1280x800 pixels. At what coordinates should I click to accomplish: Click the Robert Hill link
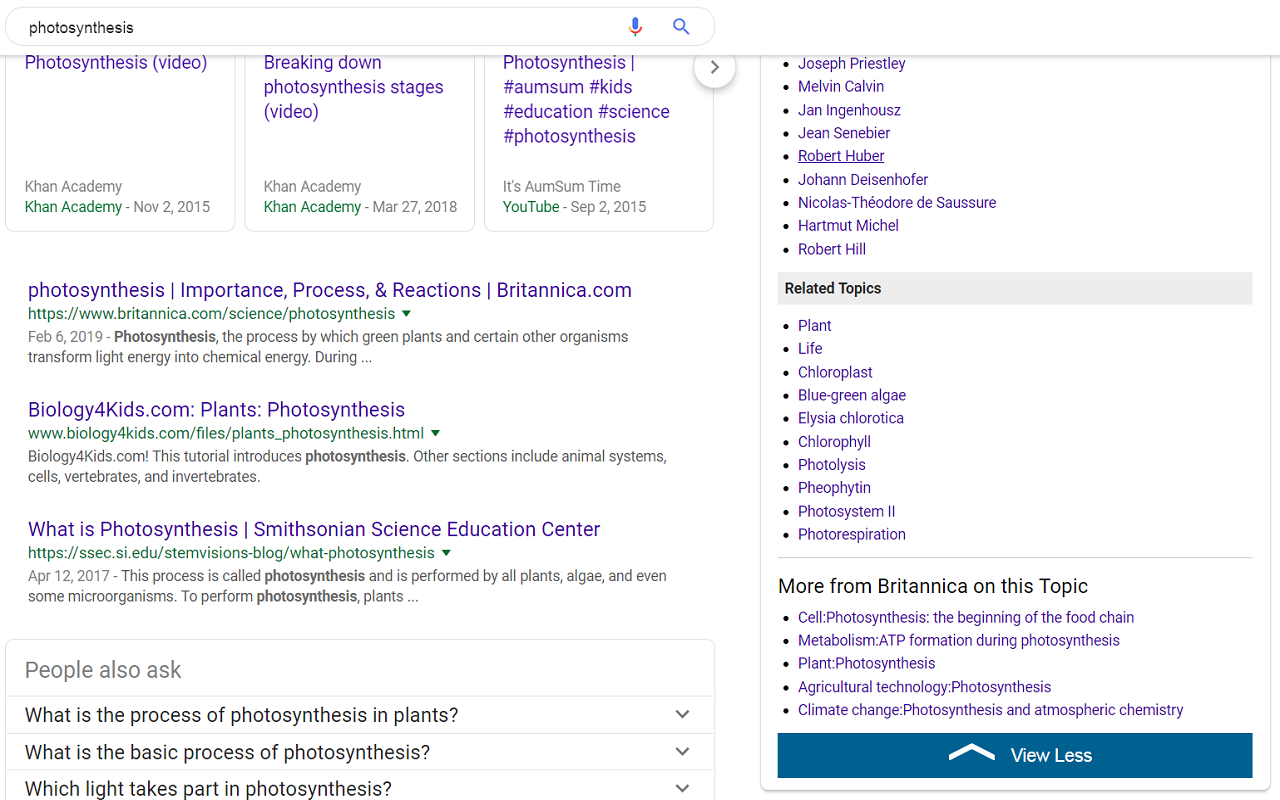coord(832,250)
